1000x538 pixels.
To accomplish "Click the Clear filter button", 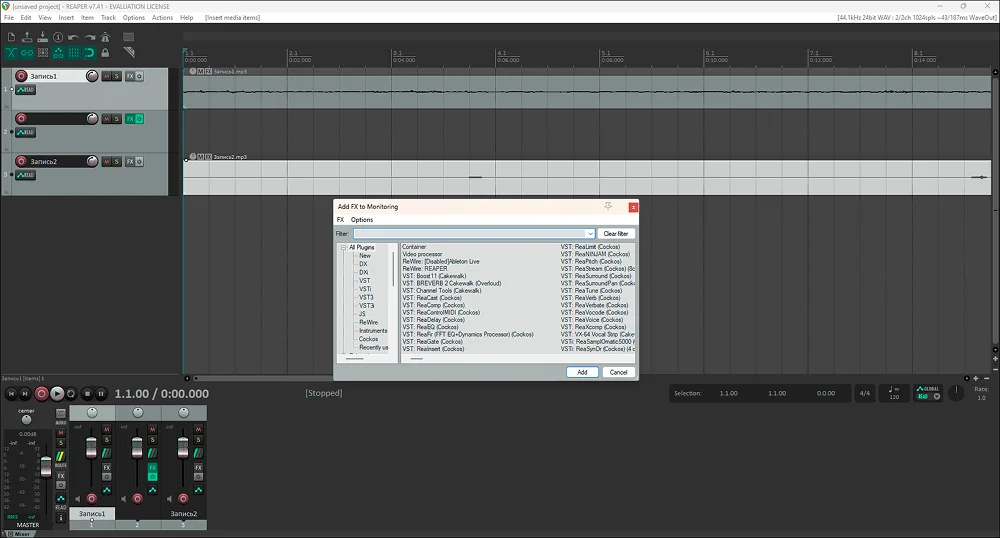I will (616, 234).
